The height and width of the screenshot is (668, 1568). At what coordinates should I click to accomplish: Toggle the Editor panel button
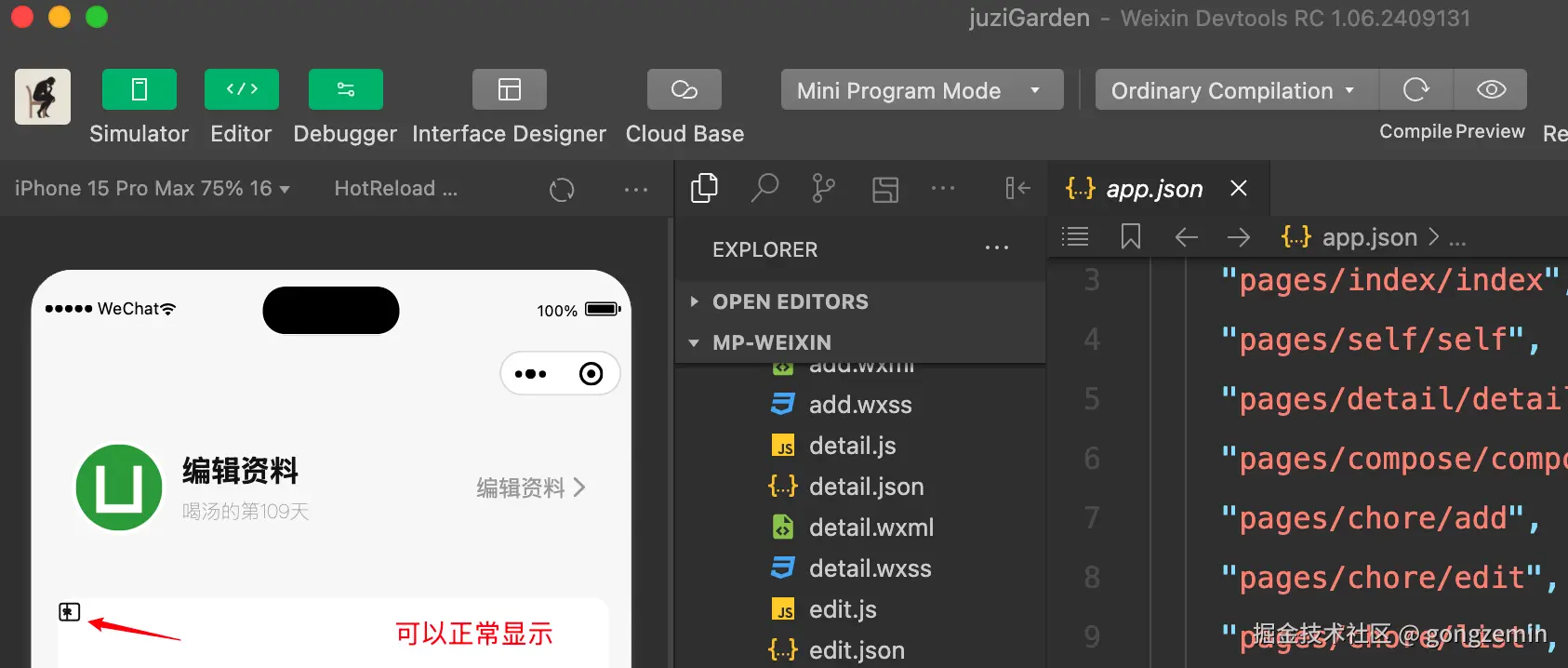(x=242, y=89)
